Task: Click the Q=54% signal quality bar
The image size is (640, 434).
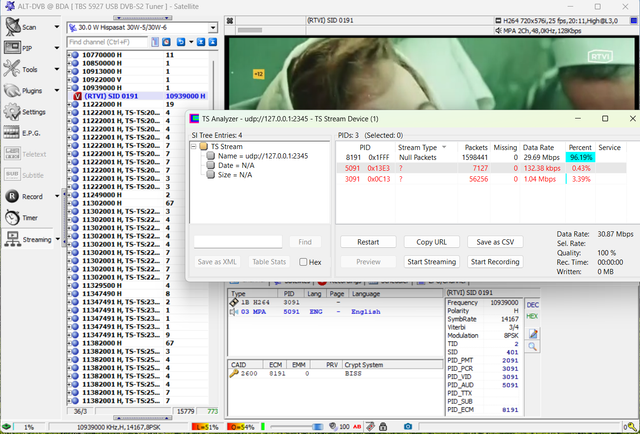Action: [241, 427]
